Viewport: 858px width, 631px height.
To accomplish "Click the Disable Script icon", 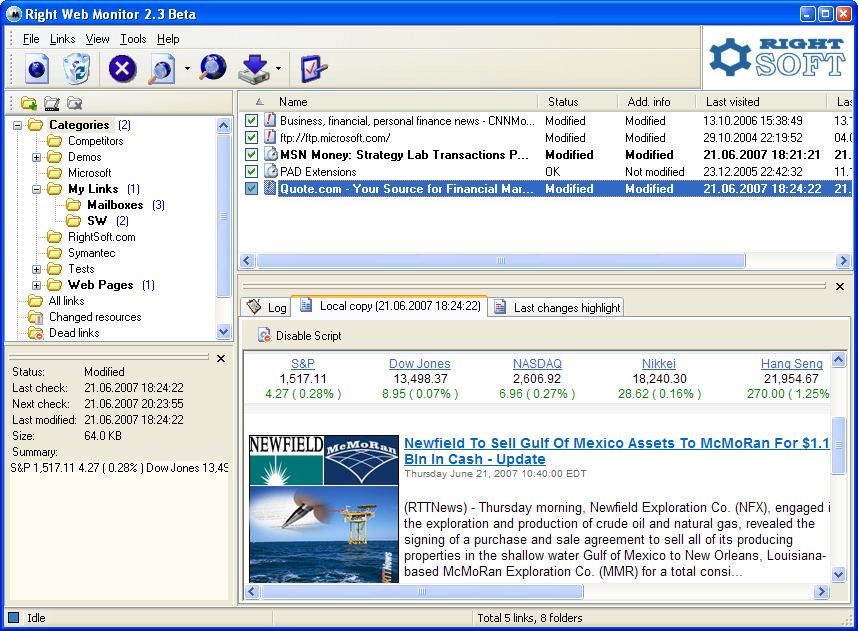I will click(x=264, y=335).
